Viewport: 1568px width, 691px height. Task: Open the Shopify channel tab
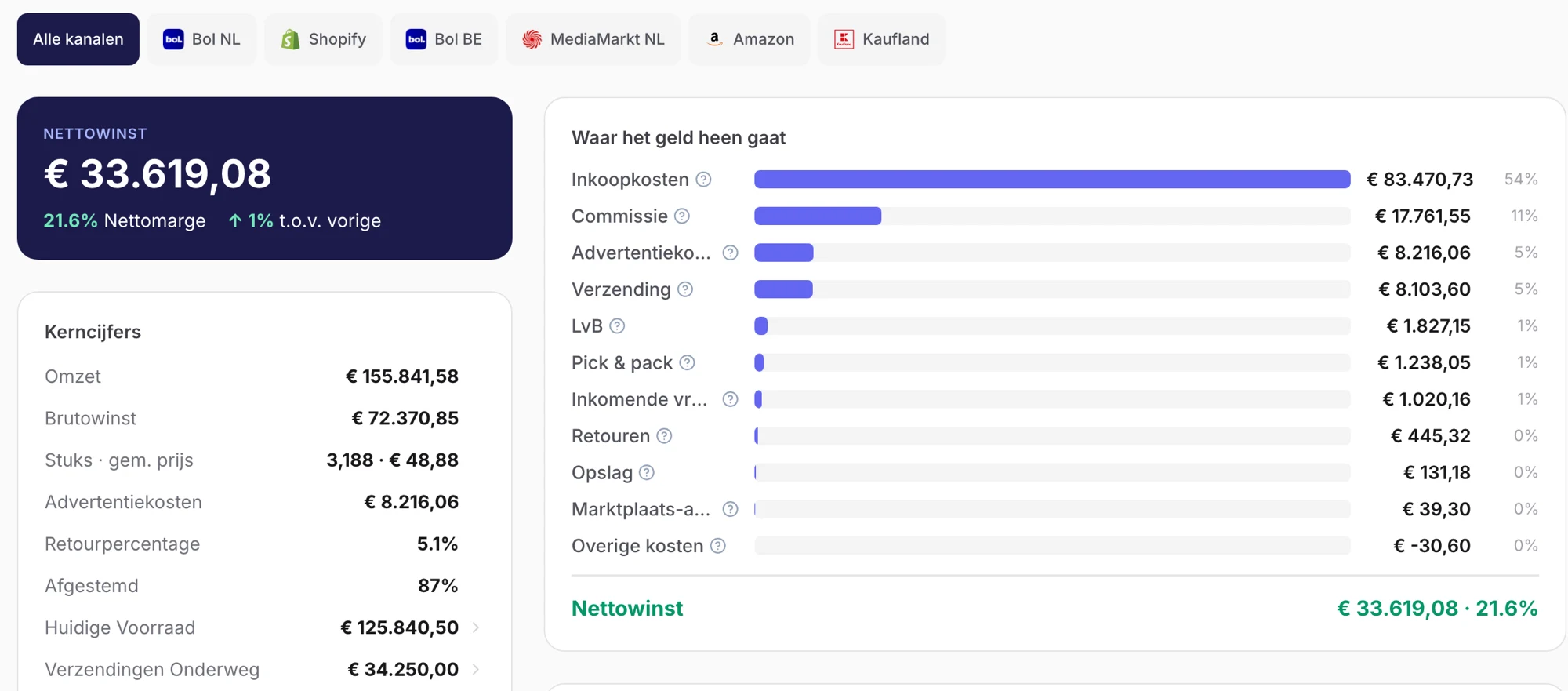(x=323, y=39)
